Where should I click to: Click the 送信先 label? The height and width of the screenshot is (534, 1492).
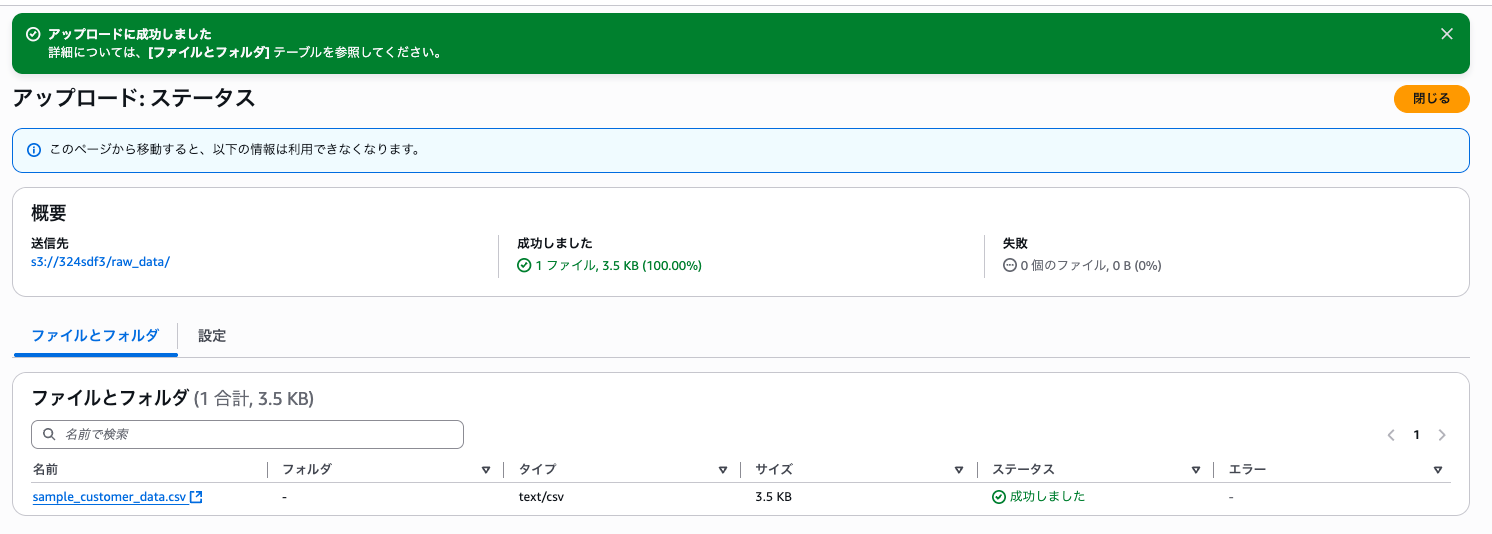tap(50, 243)
